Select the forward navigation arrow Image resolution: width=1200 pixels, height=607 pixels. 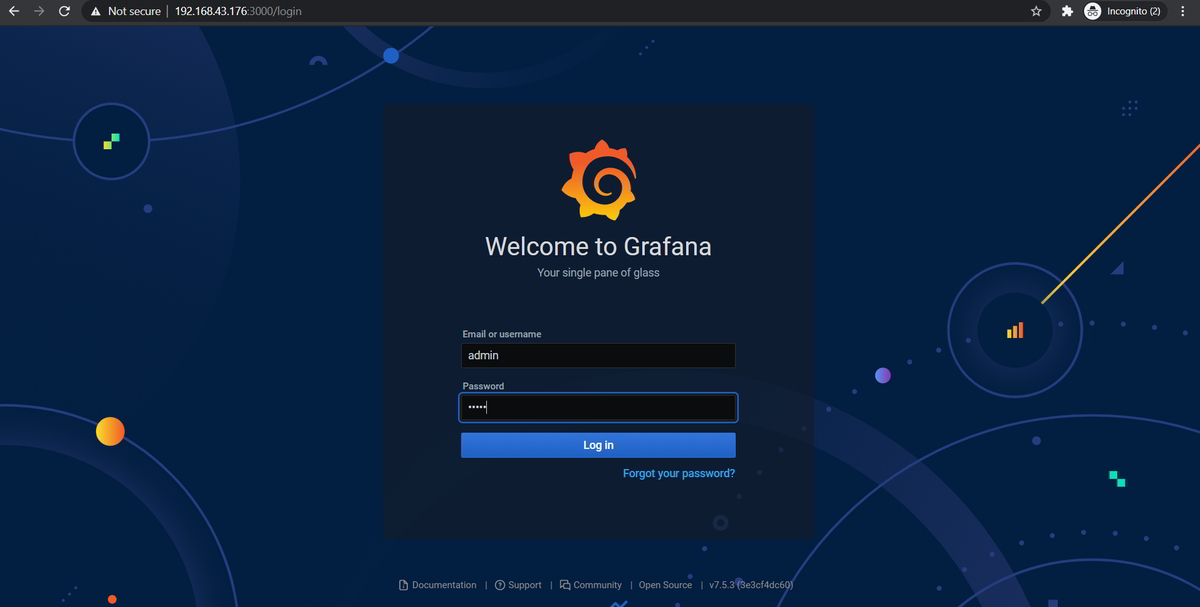40,11
